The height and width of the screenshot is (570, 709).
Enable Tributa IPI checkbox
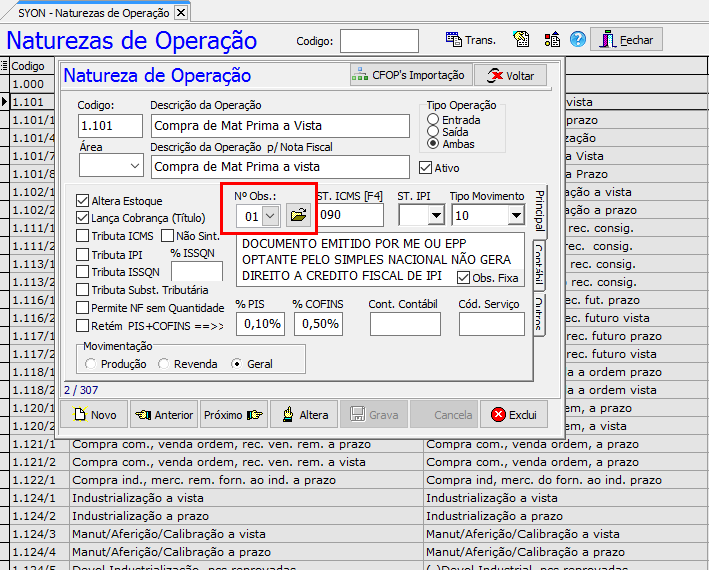coord(82,254)
